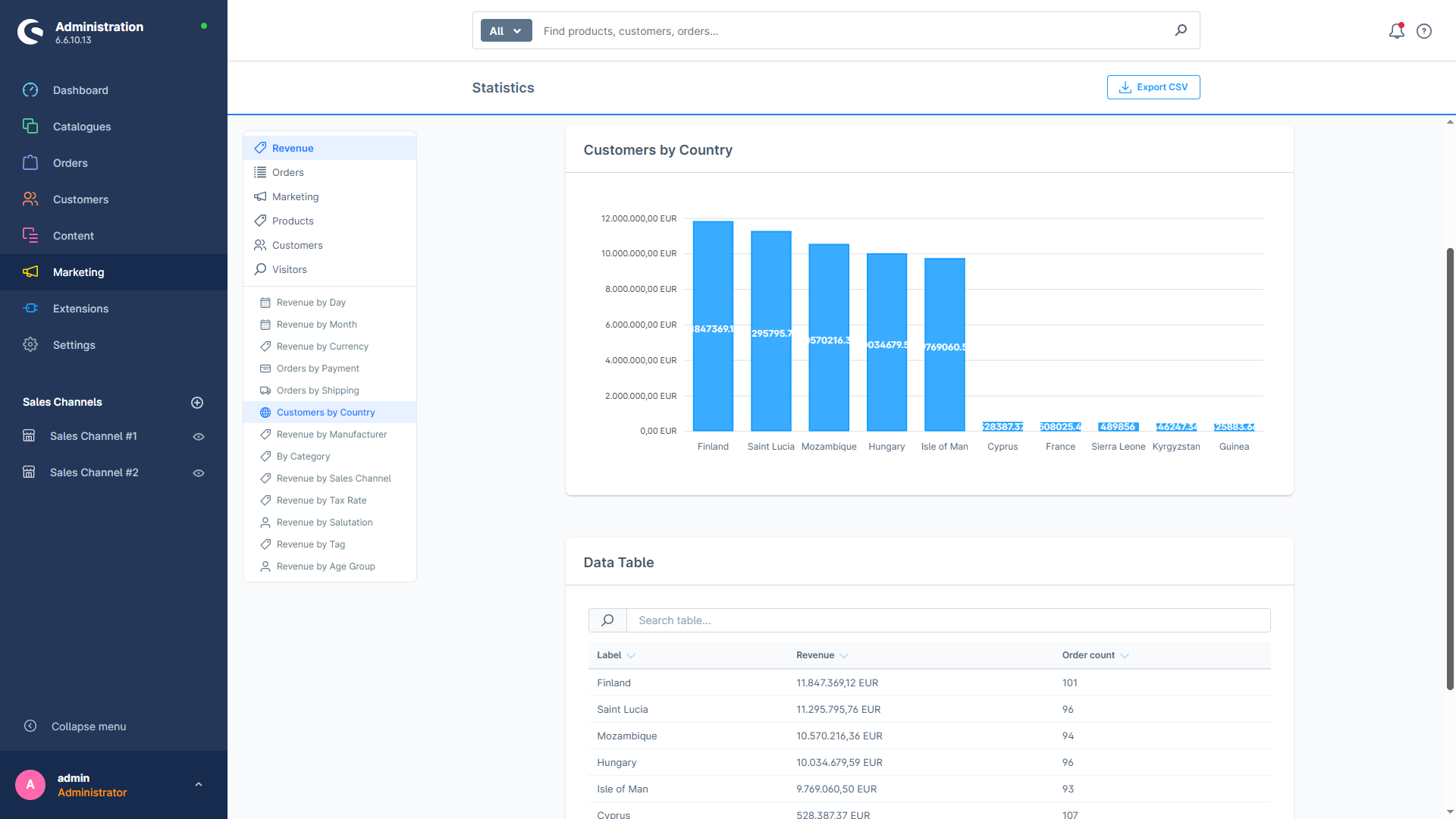
Task: Click the help question mark icon
Action: [1423, 31]
